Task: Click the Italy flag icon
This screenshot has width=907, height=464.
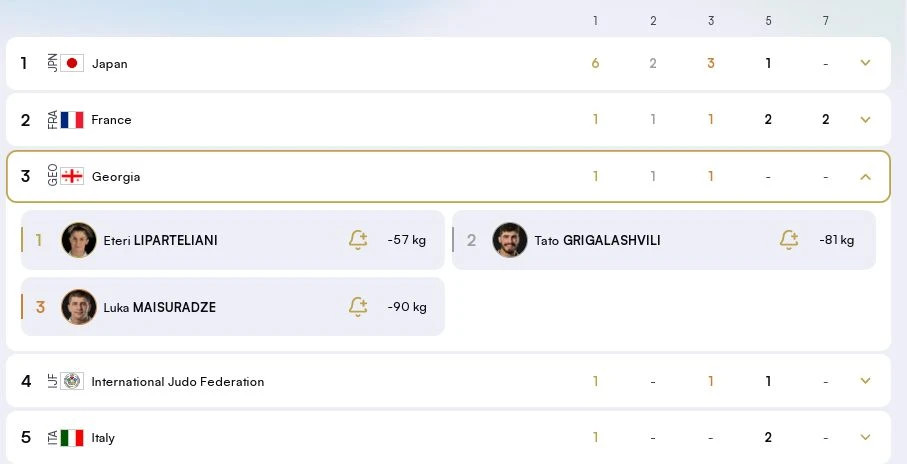Action: coord(72,437)
